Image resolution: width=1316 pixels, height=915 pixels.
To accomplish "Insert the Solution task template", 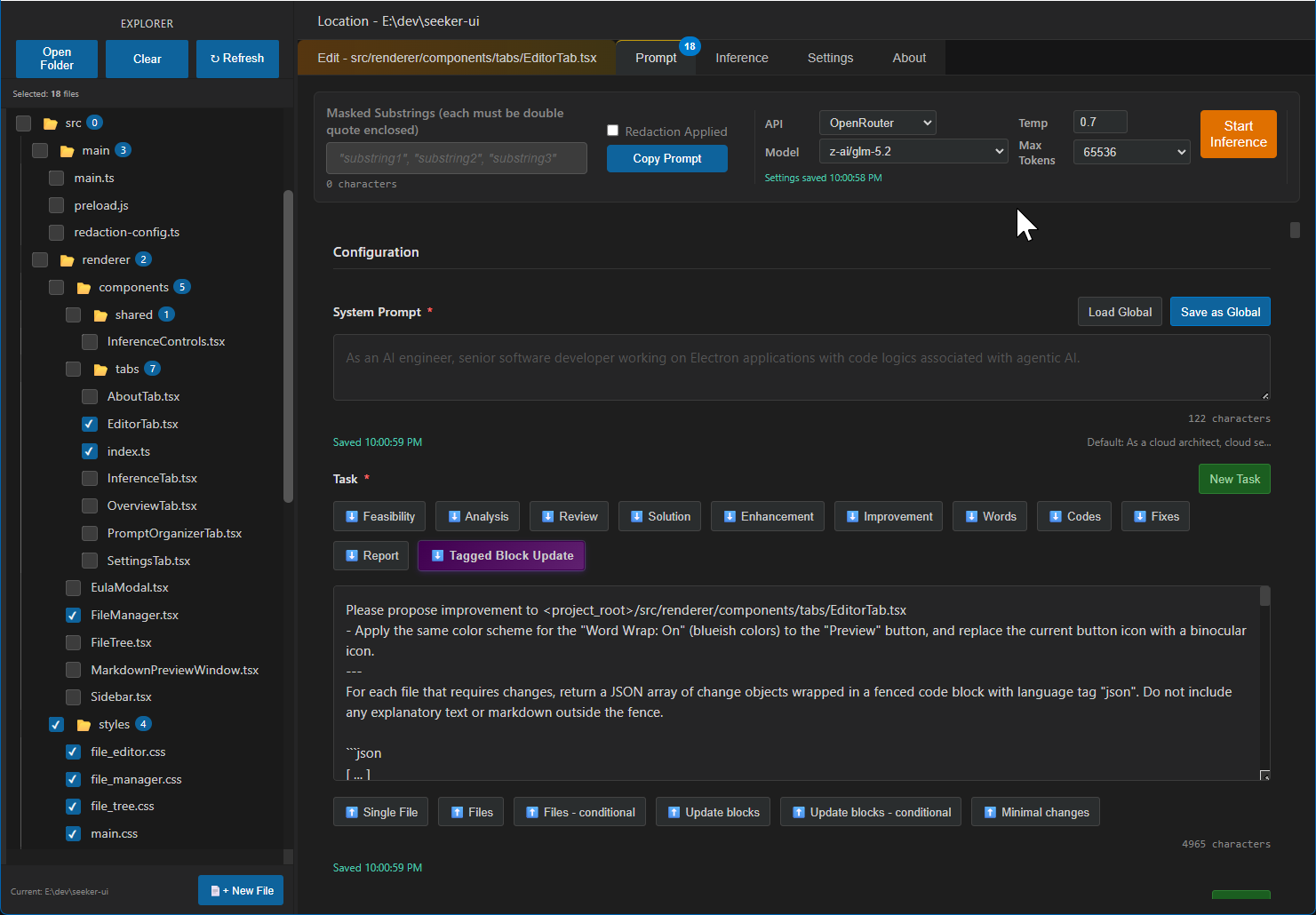I will pyautogui.click(x=660, y=516).
